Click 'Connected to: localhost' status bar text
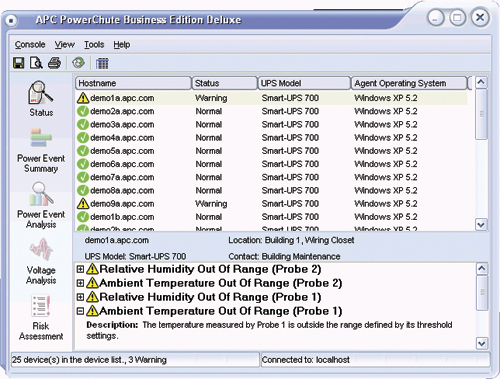 click(306, 360)
